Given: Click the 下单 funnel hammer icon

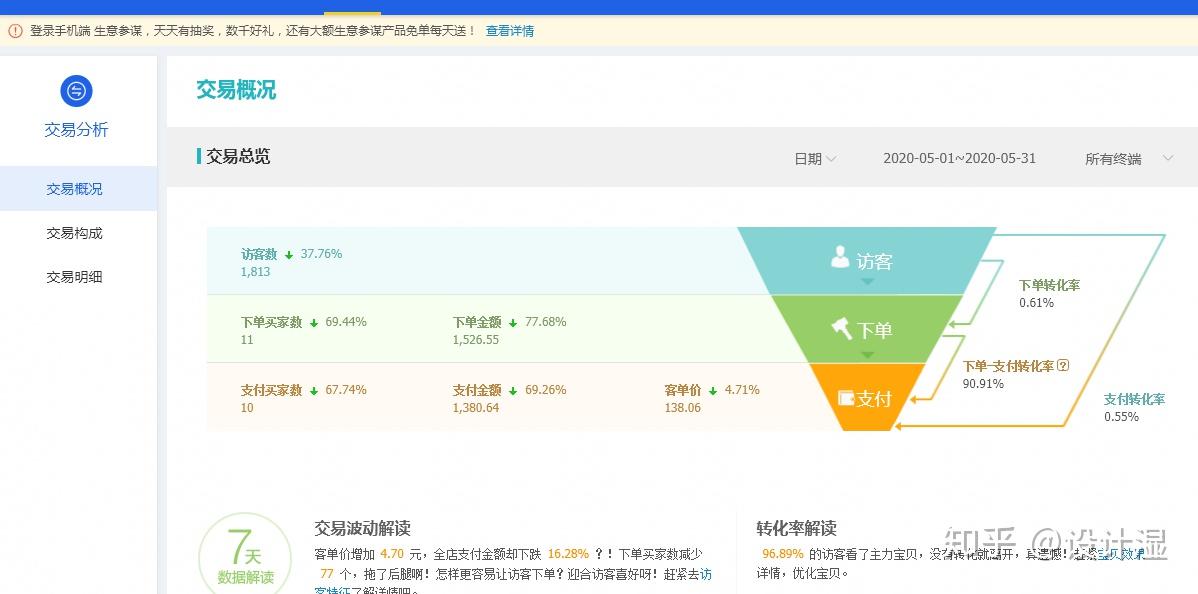Looking at the screenshot, I should pyautogui.click(x=842, y=329).
